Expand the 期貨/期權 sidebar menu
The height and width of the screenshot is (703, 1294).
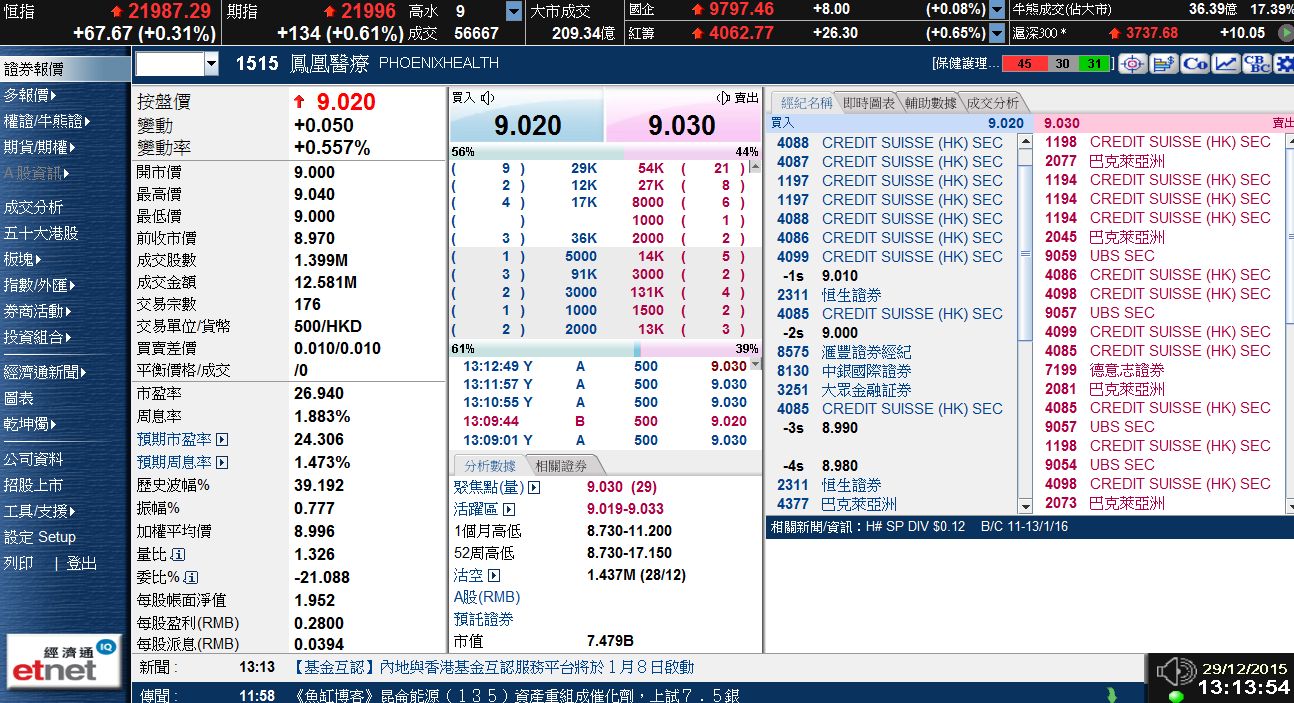[x=38, y=148]
